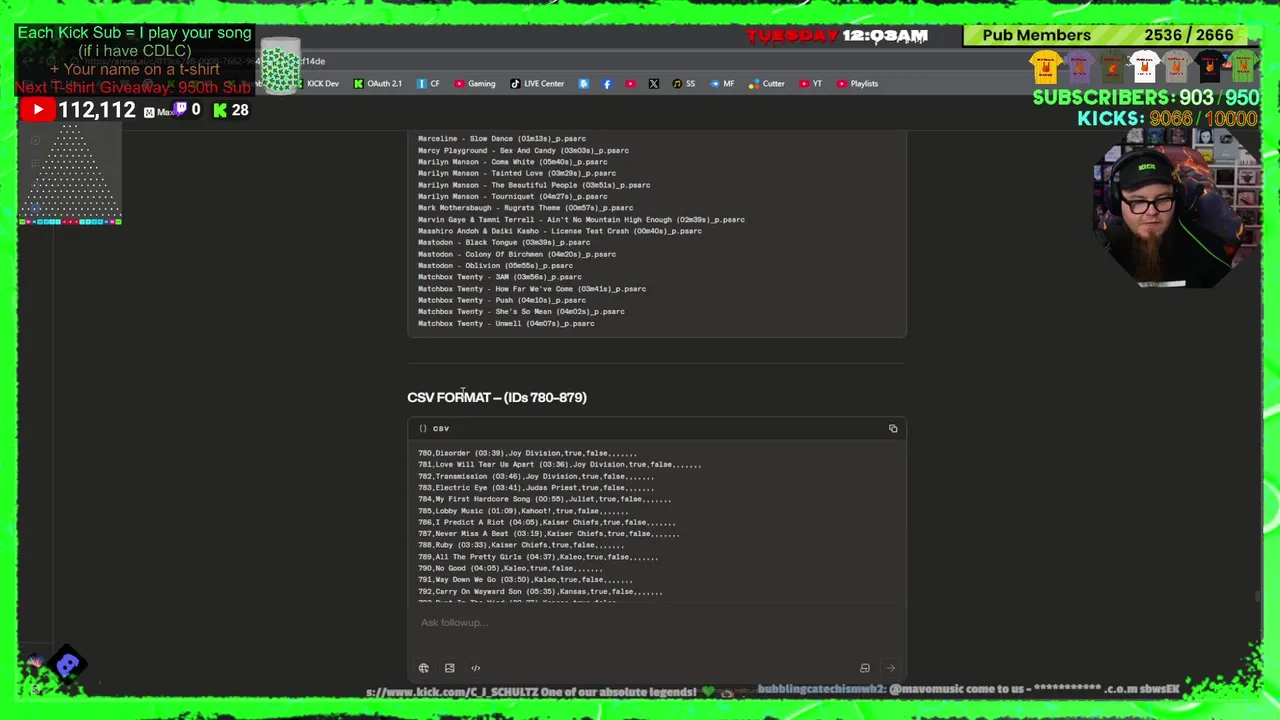Copy the csv code block
This screenshot has height=720, width=1280.
pyautogui.click(x=893, y=429)
